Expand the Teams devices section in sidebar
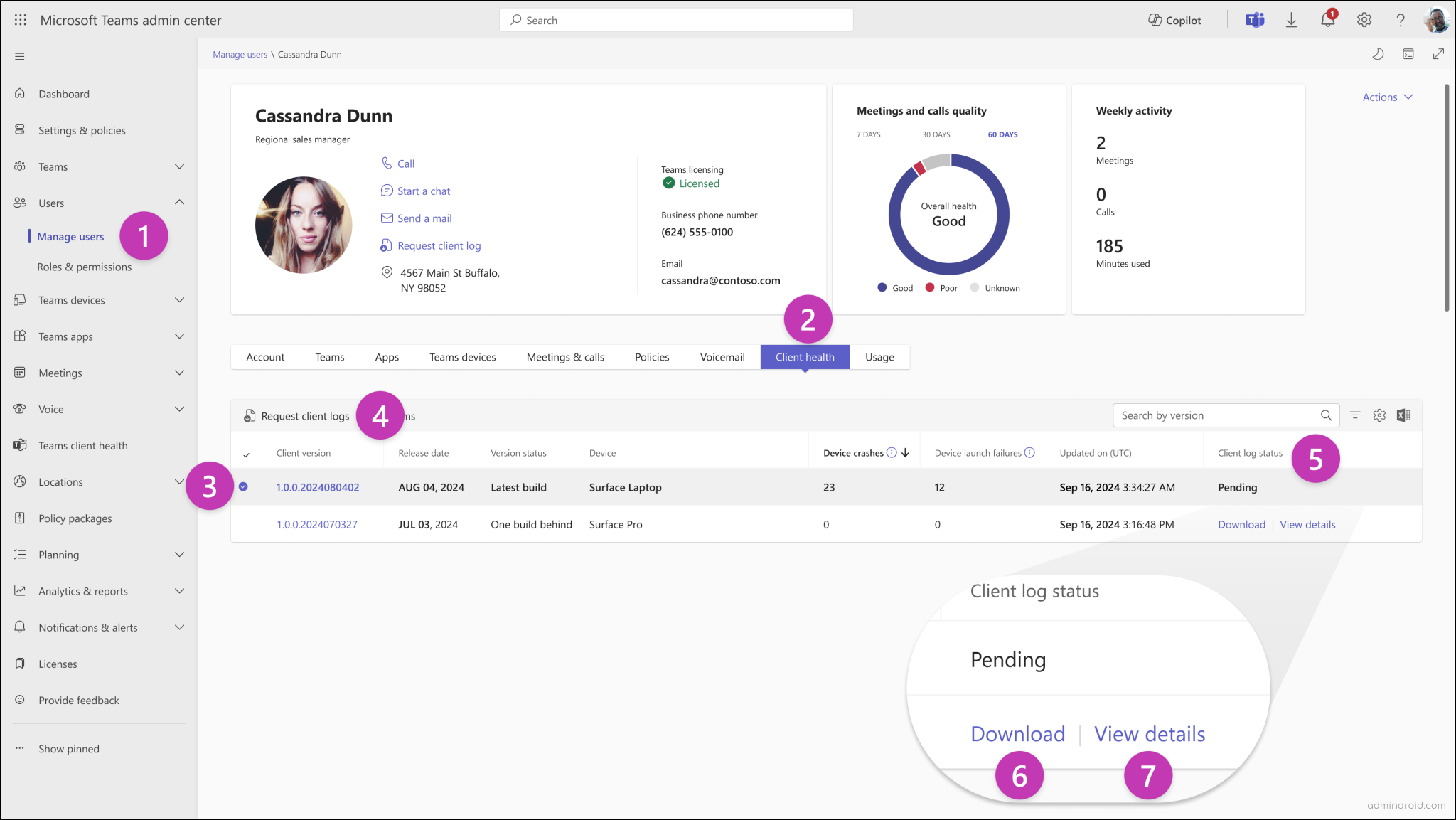 [179, 299]
